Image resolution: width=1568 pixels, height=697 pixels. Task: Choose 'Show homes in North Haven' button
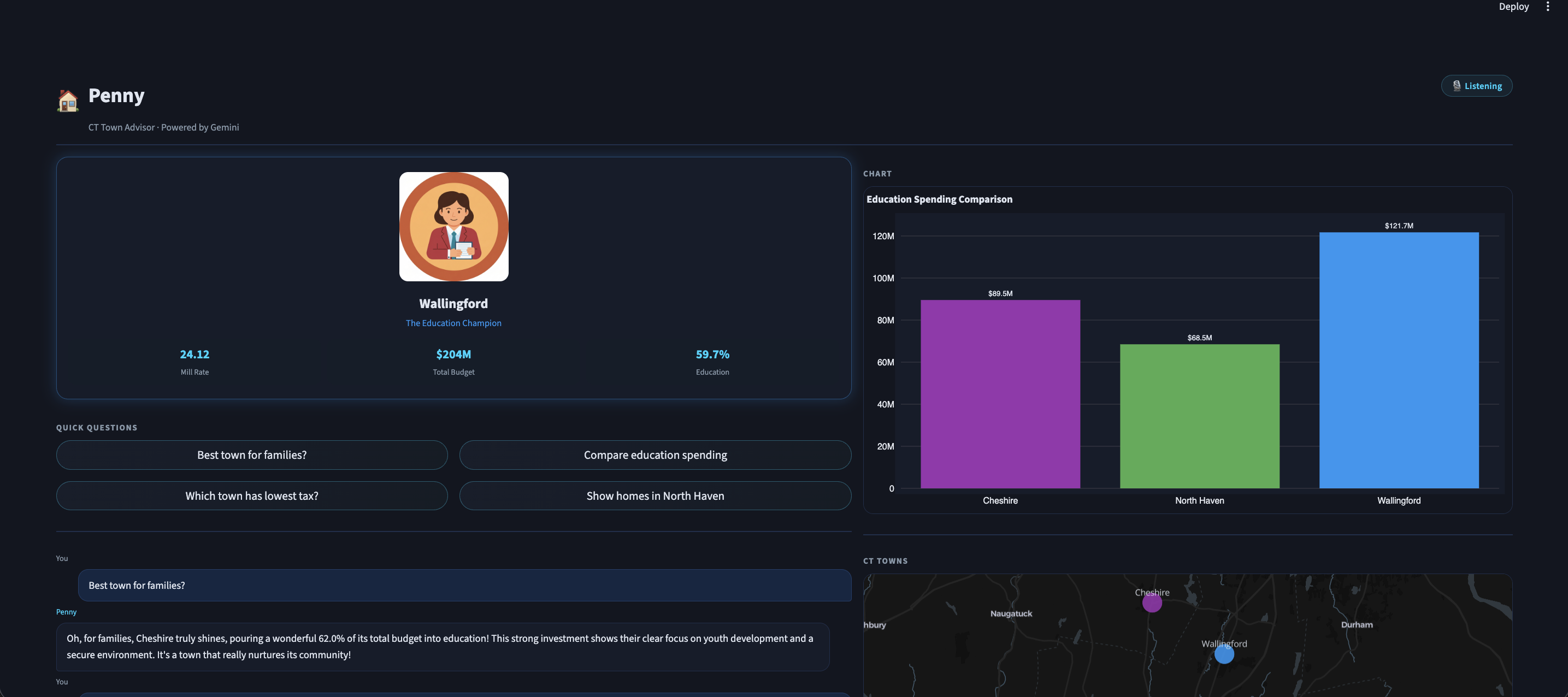tap(655, 495)
